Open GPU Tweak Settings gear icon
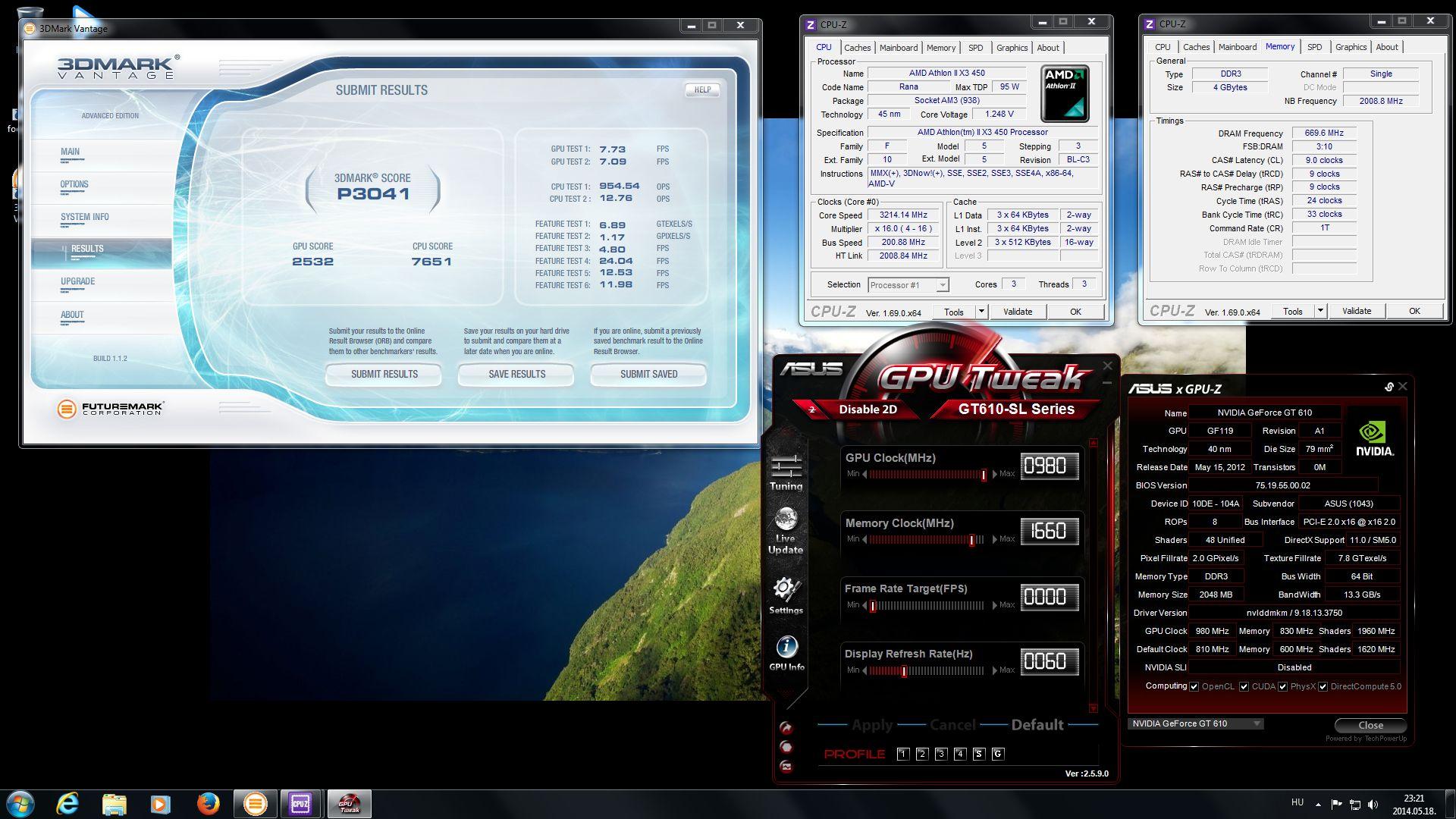Viewport: 1456px width, 819px height. click(786, 590)
